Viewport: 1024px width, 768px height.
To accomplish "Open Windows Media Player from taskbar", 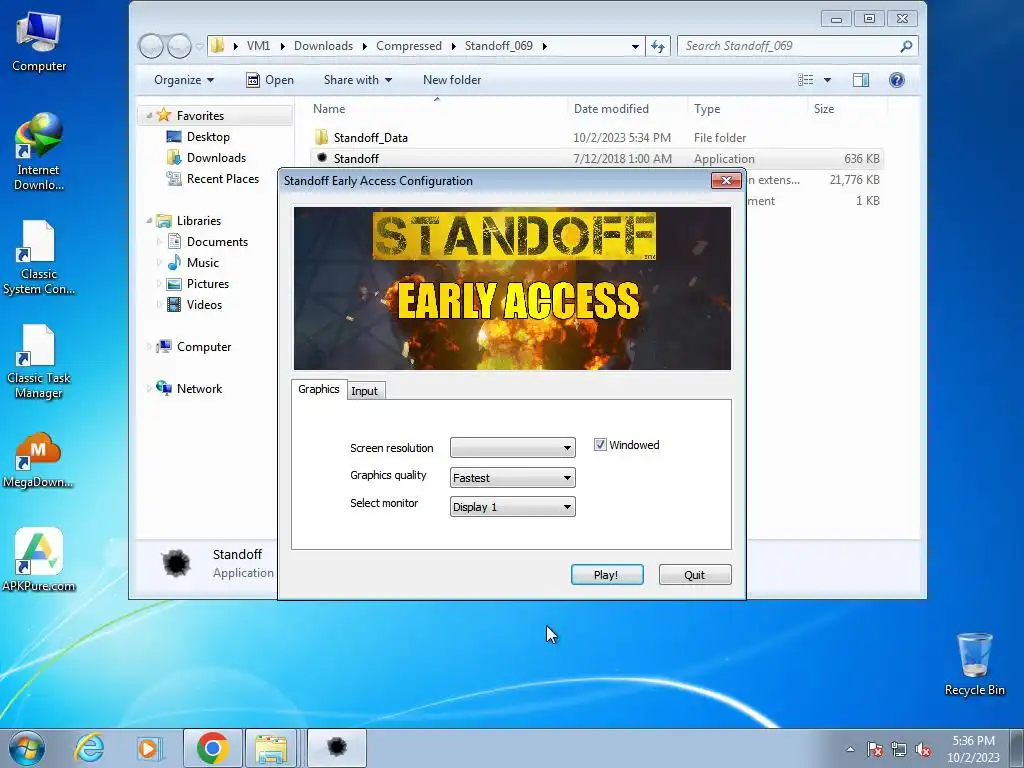I will click(150, 748).
